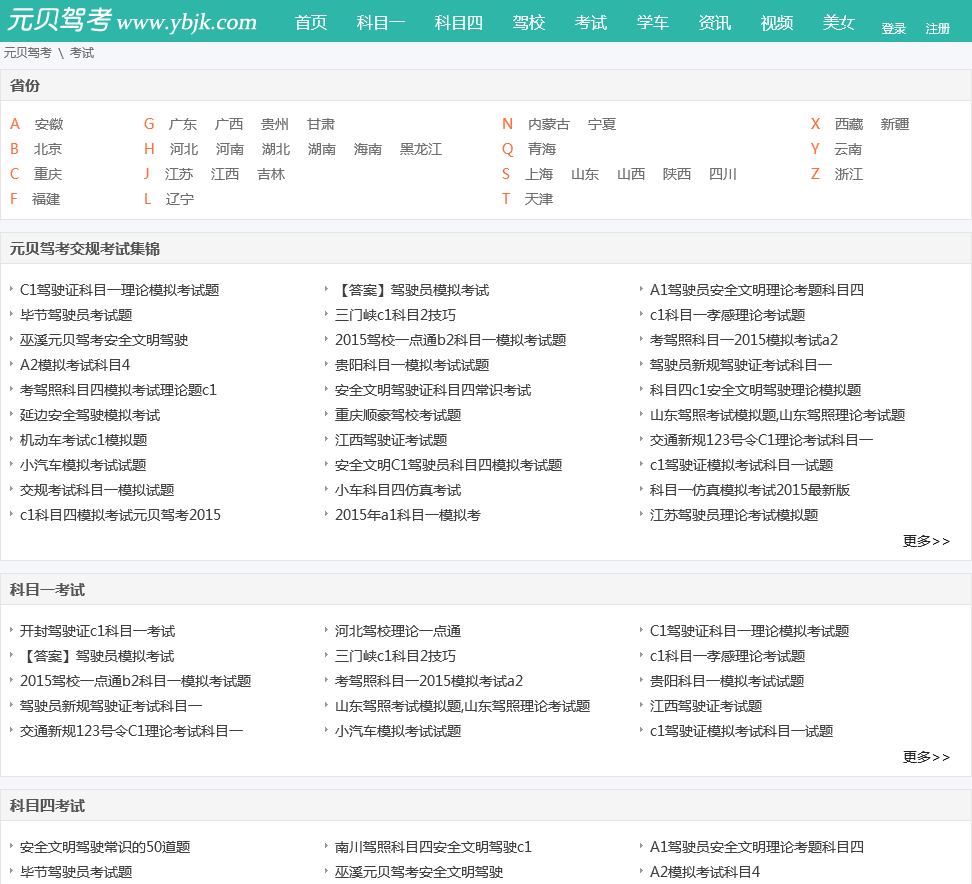972x884 pixels.
Task: Select province 广东
Action: 183,124
